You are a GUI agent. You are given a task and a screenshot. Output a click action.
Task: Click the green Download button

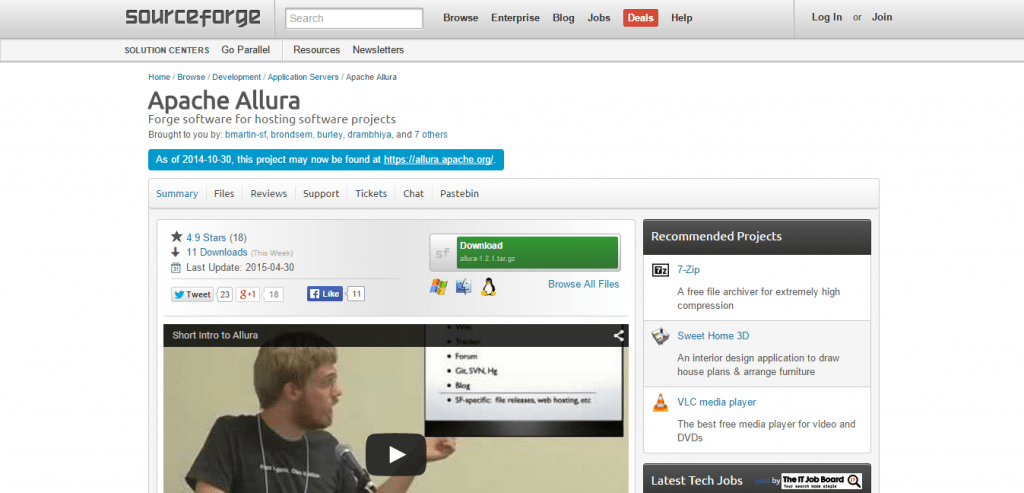pos(537,252)
